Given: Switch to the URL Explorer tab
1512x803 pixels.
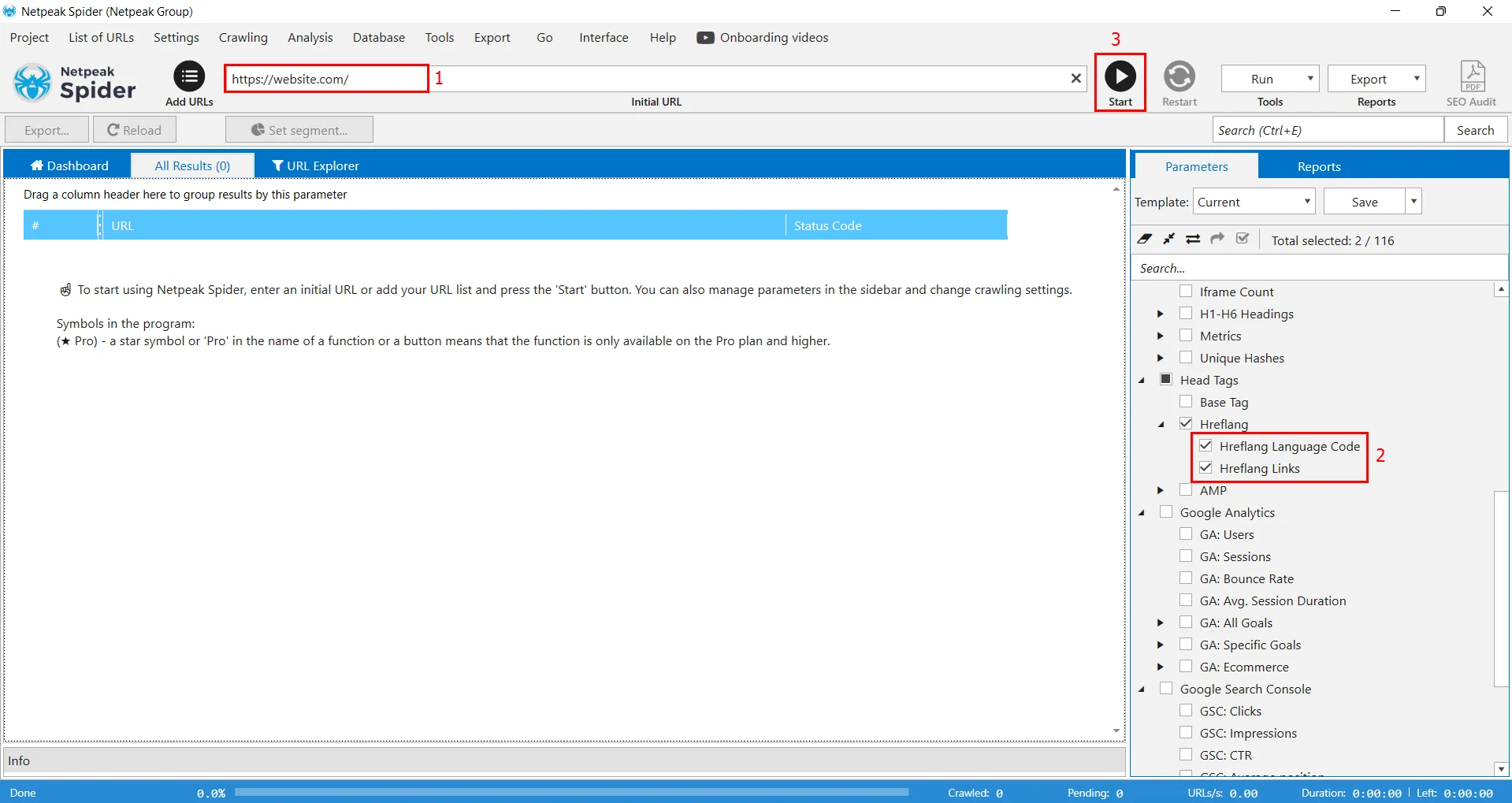Looking at the screenshot, I should click(315, 165).
